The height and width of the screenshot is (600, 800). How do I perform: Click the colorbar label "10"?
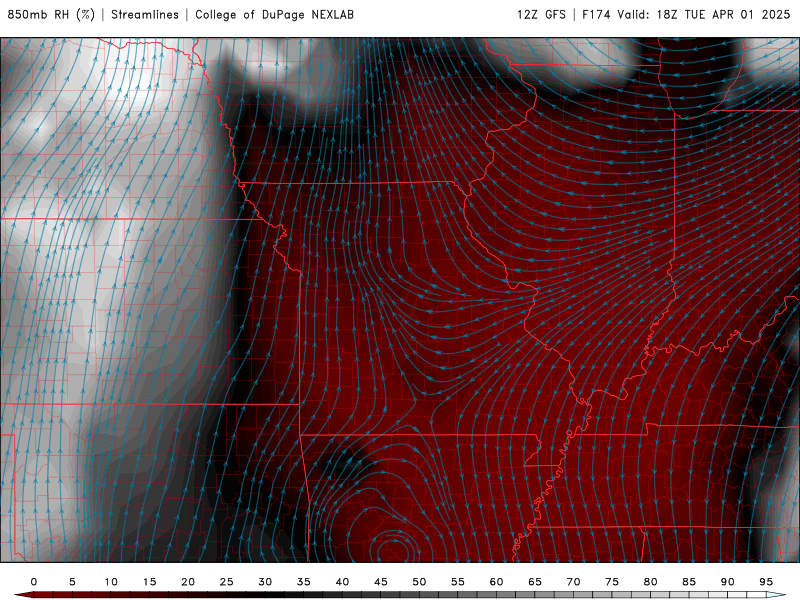tap(111, 582)
